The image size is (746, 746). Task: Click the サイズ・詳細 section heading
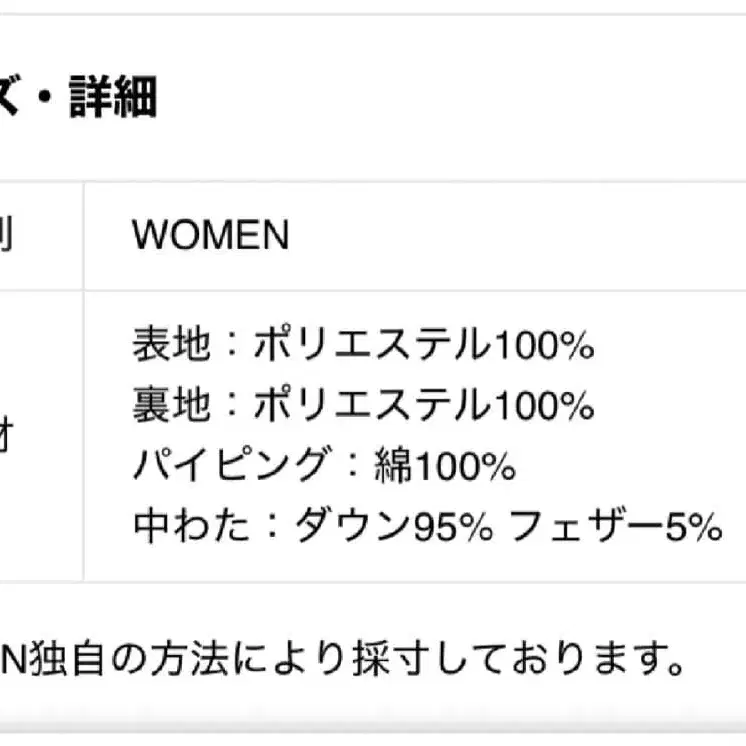[x=78, y=99]
